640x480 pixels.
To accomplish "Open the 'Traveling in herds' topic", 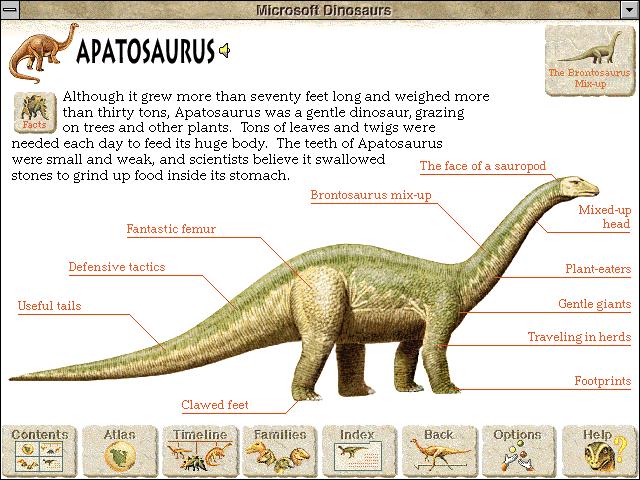I will pos(579,337).
